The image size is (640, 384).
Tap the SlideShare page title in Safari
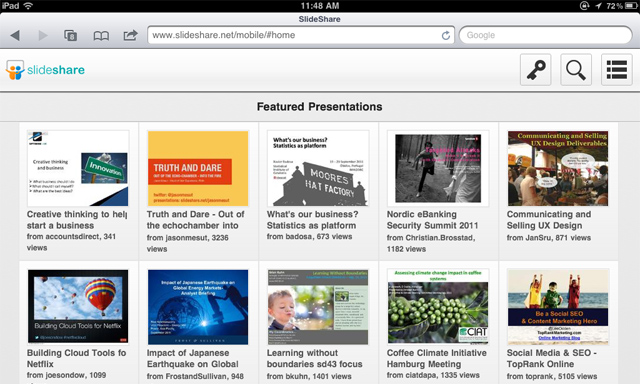tap(320, 19)
